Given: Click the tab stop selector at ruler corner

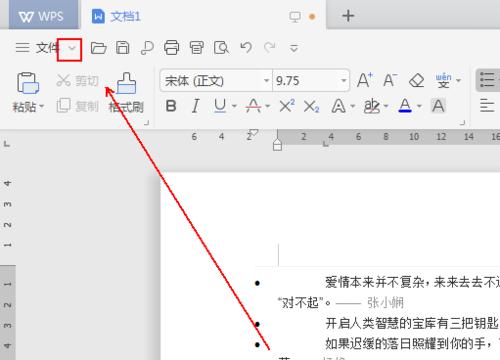Looking at the screenshot, I should pyautogui.click(x=7, y=144).
